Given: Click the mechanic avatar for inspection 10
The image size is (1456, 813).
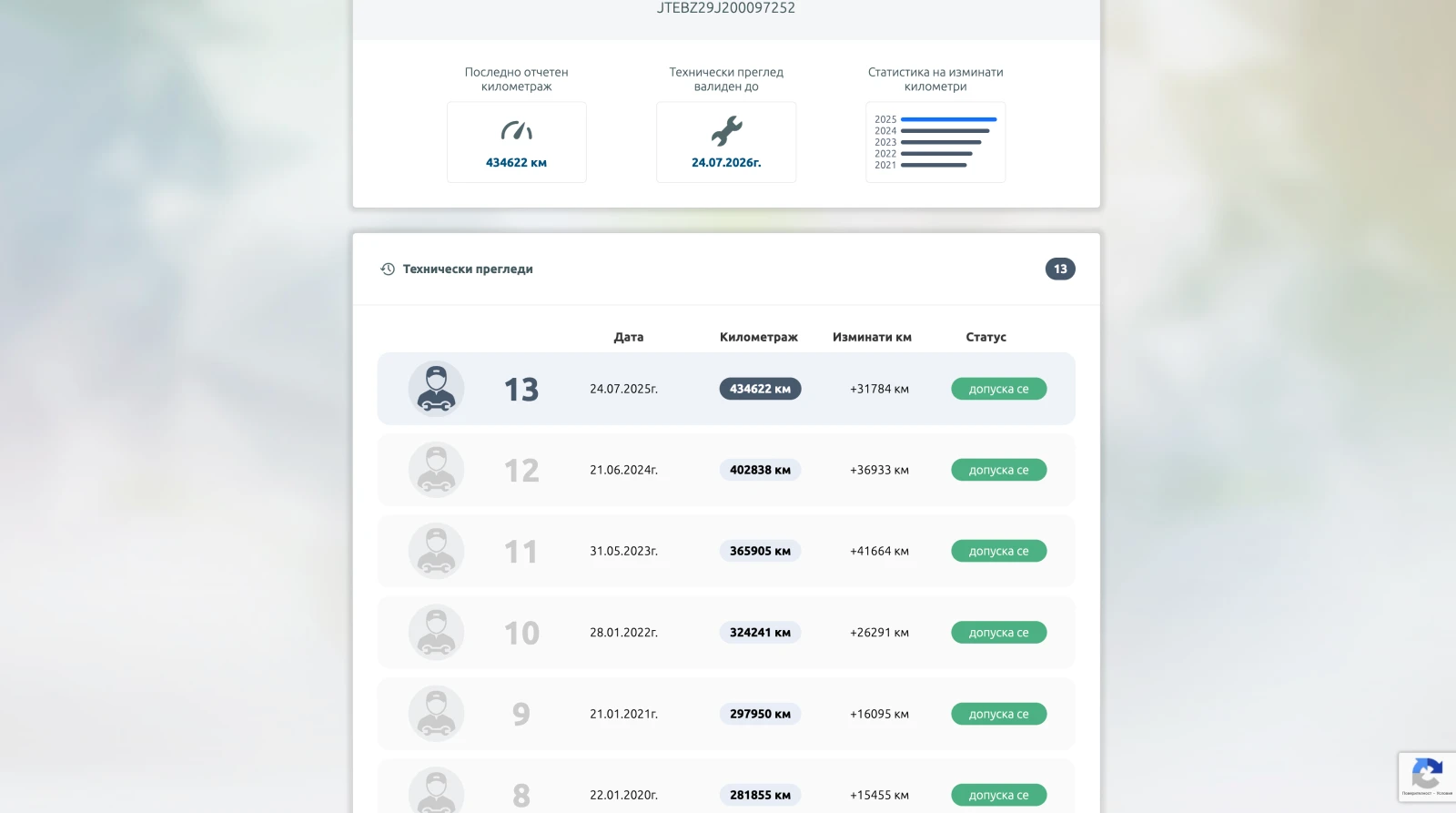Looking at the screenshot, I should click(436, 633).
